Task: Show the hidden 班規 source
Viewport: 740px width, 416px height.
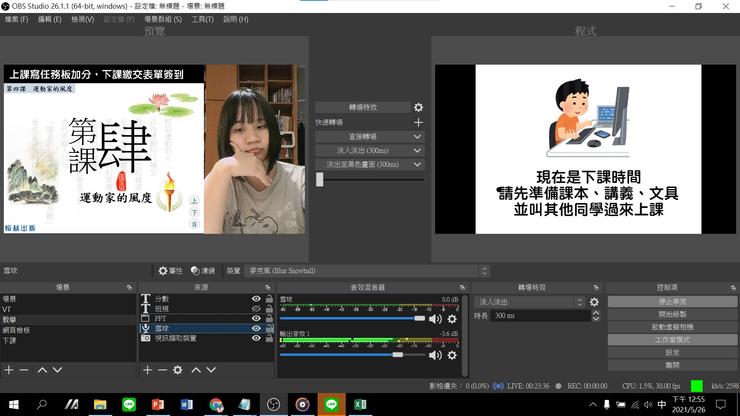Action: (256, 308)
